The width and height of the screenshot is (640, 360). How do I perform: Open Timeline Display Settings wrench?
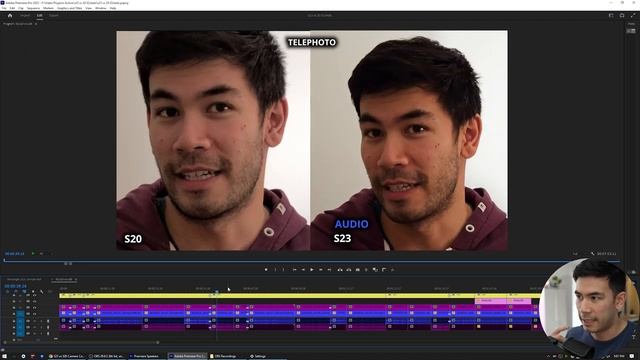(x=42, y=291)
